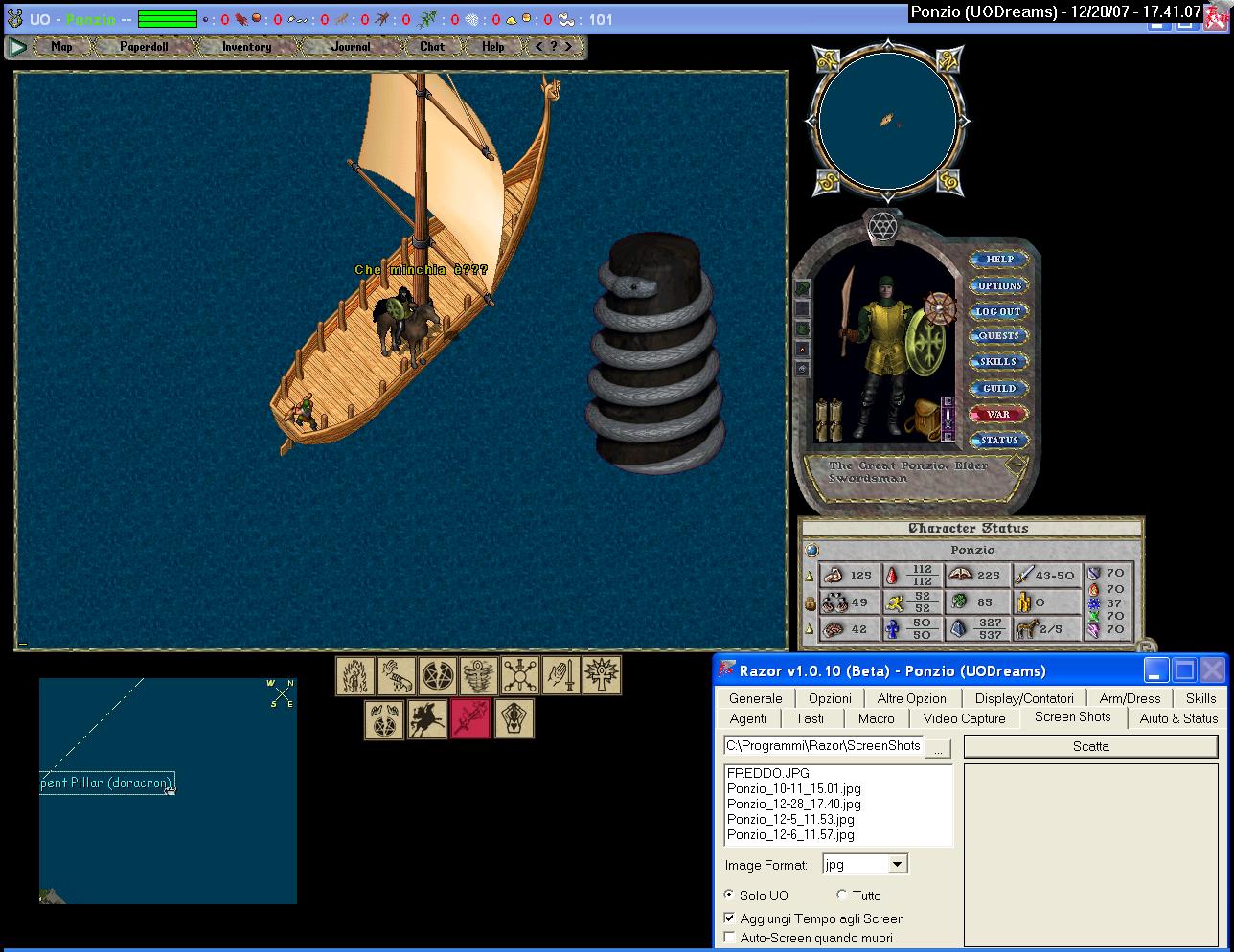Switch to the Generale tab in Razor

[755, 698]
